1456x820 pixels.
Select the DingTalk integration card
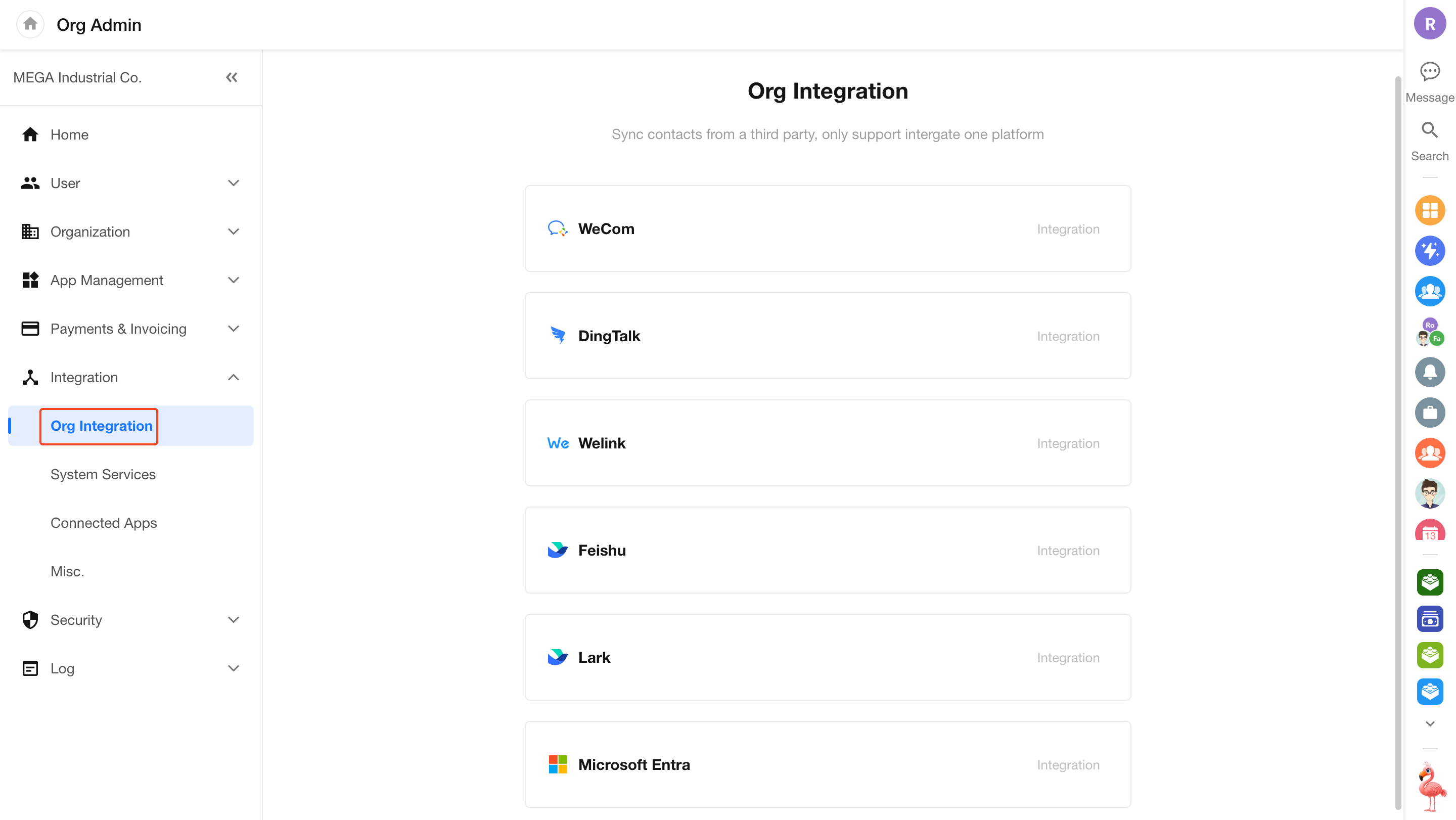click(x=827, y=336)
